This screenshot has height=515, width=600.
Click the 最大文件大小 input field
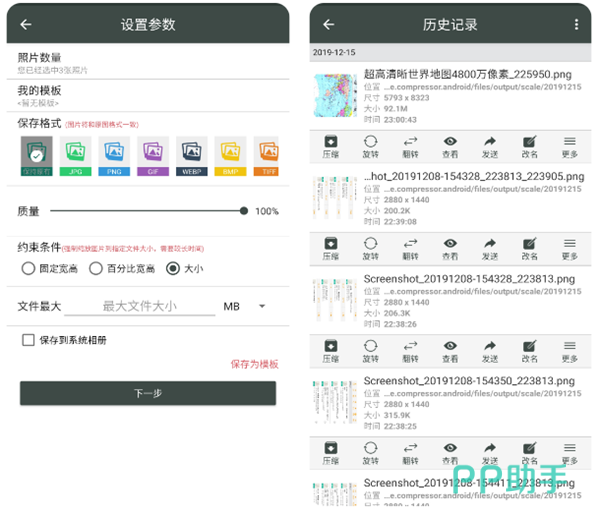point(139,306)
